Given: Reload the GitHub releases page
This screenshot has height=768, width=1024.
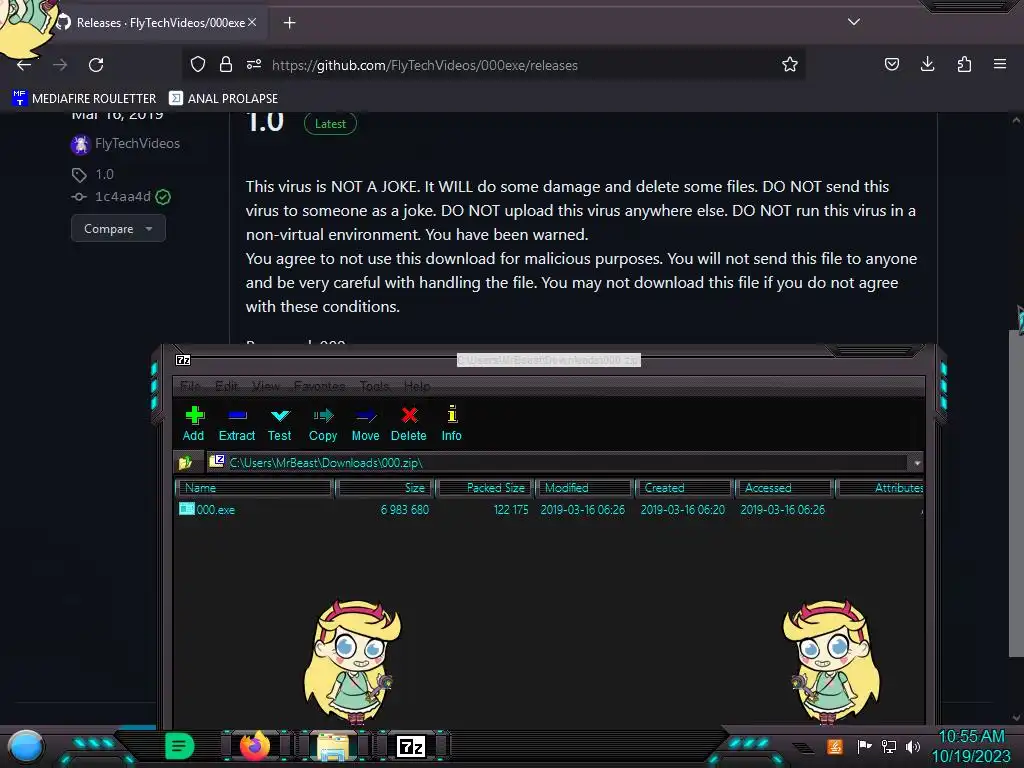Looking at the screenshot, I should tap(96, 65).
